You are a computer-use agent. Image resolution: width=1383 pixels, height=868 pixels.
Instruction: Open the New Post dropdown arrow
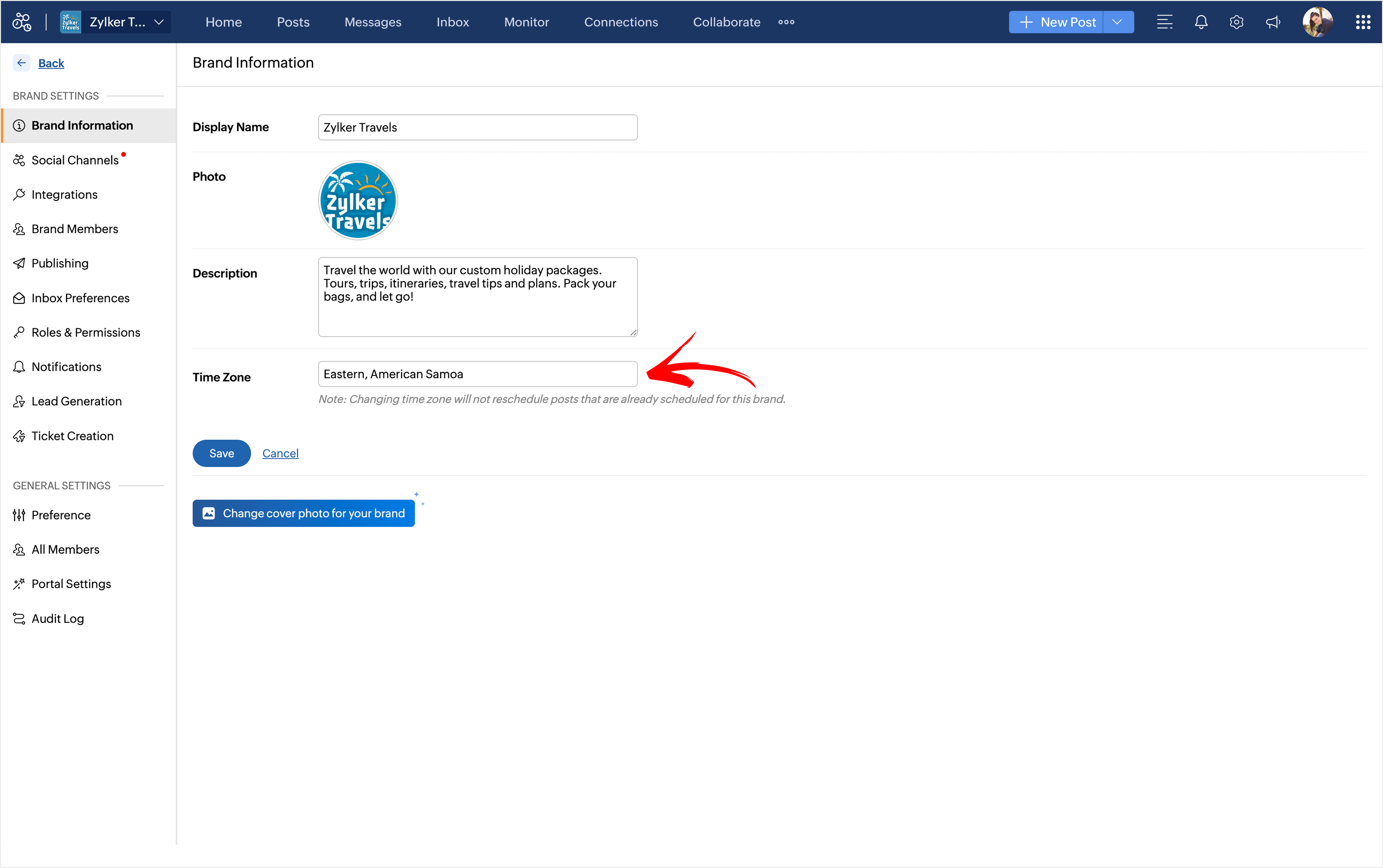pos(1117,22)
